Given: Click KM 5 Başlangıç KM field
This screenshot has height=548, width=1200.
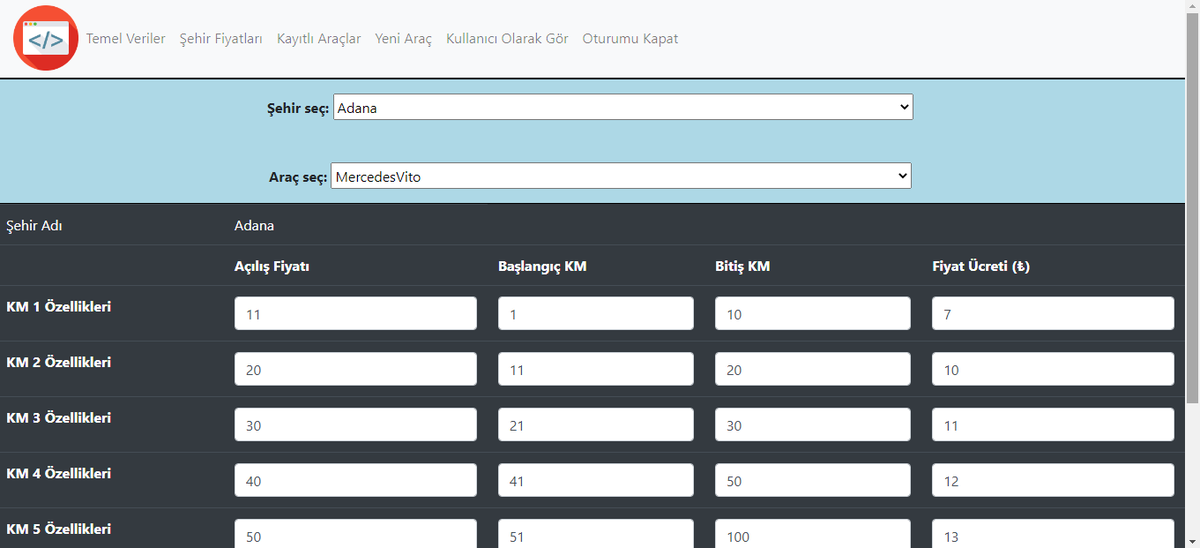Looking at the screenshot, I should click(596, 534).
